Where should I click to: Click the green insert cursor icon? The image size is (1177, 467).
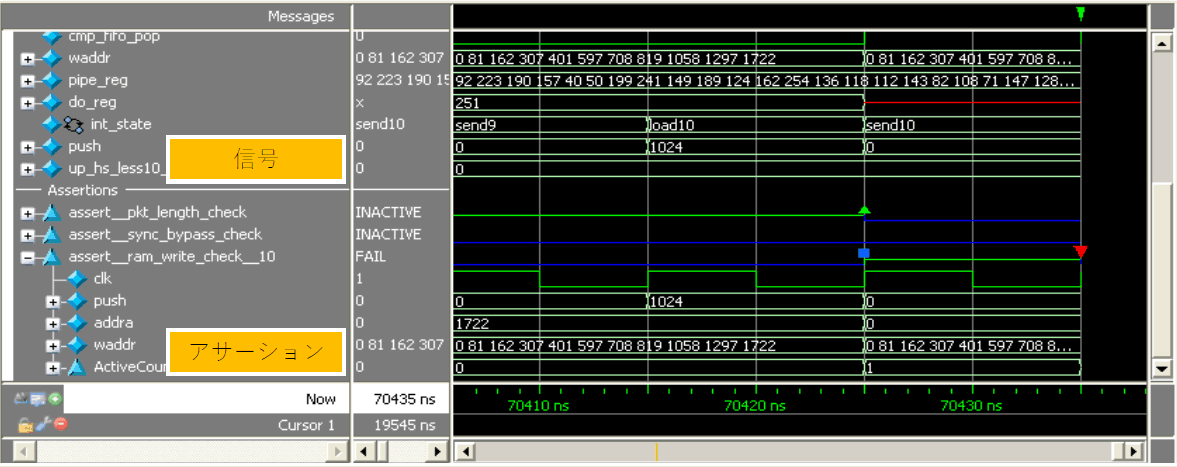(x=56, y=399)
